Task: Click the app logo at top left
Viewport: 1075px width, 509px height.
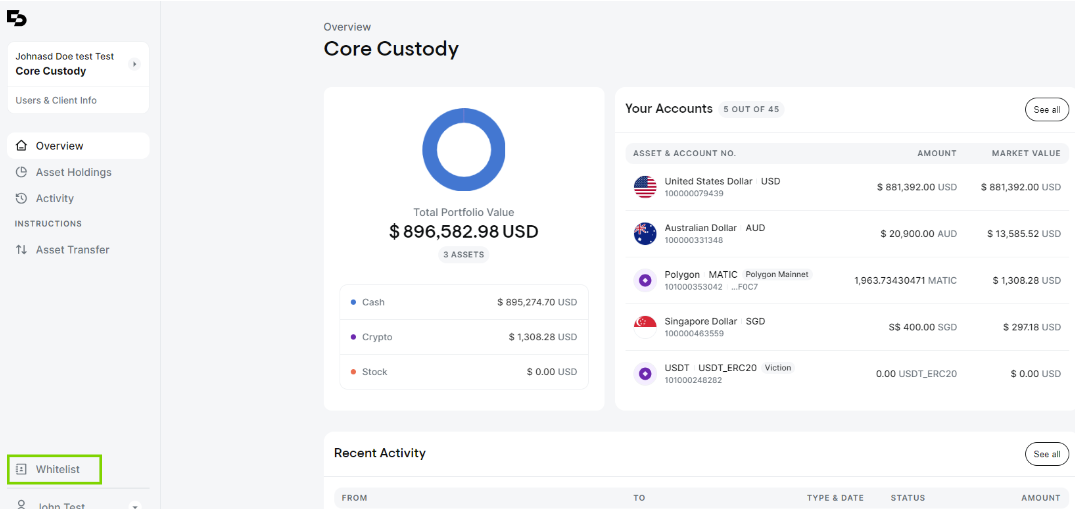Action: (17, 17)
